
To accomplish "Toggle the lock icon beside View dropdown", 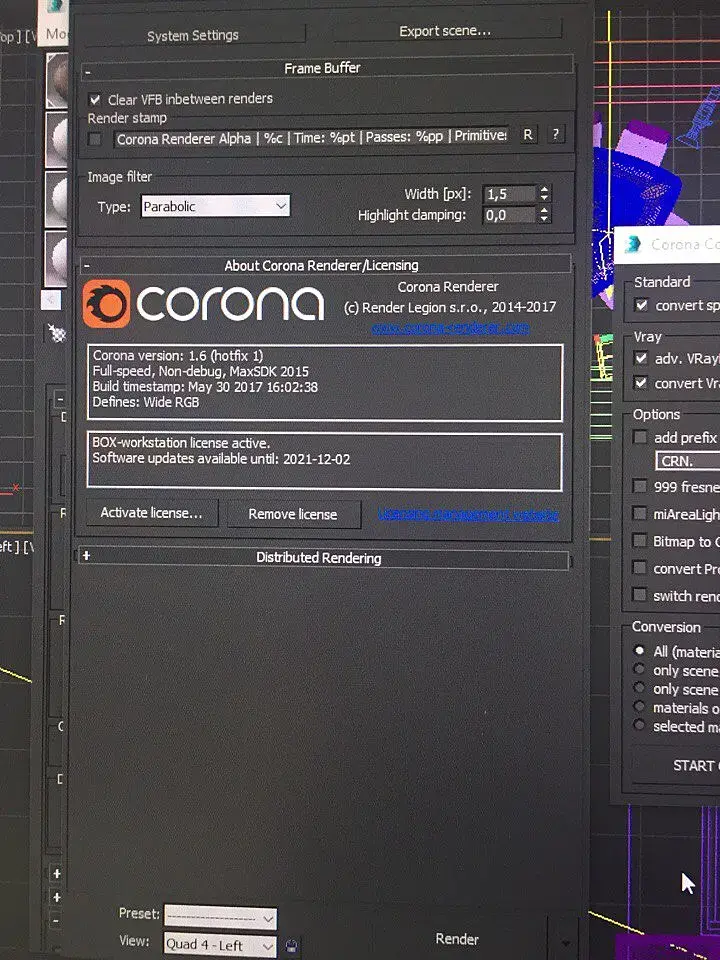I will click(291, 946).
